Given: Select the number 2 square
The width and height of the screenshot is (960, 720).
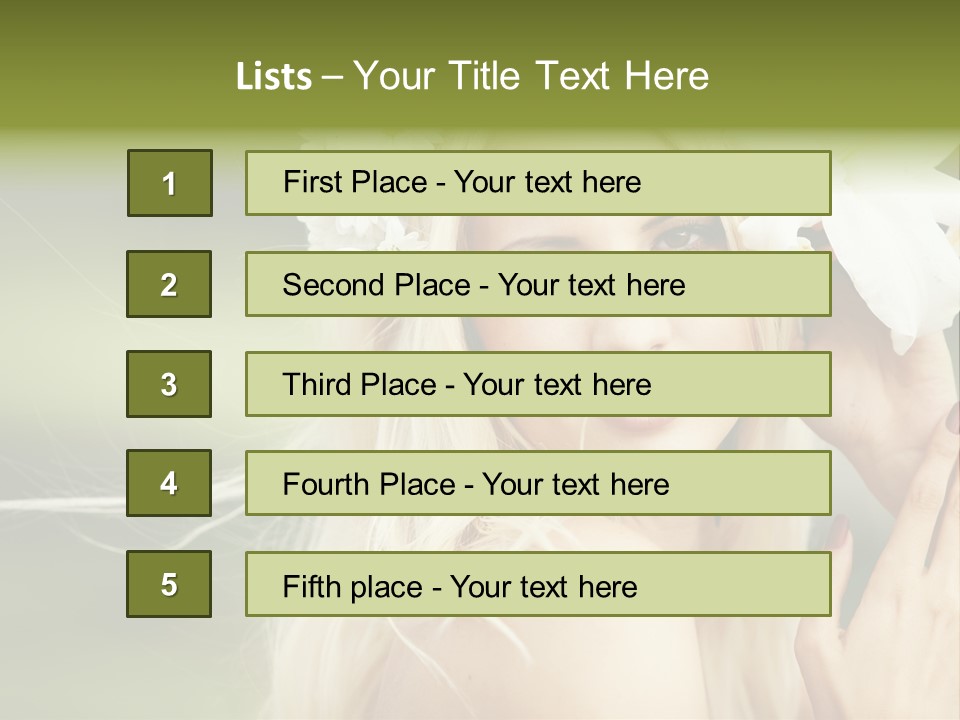Looking at the screenshot, I should 169,284.
